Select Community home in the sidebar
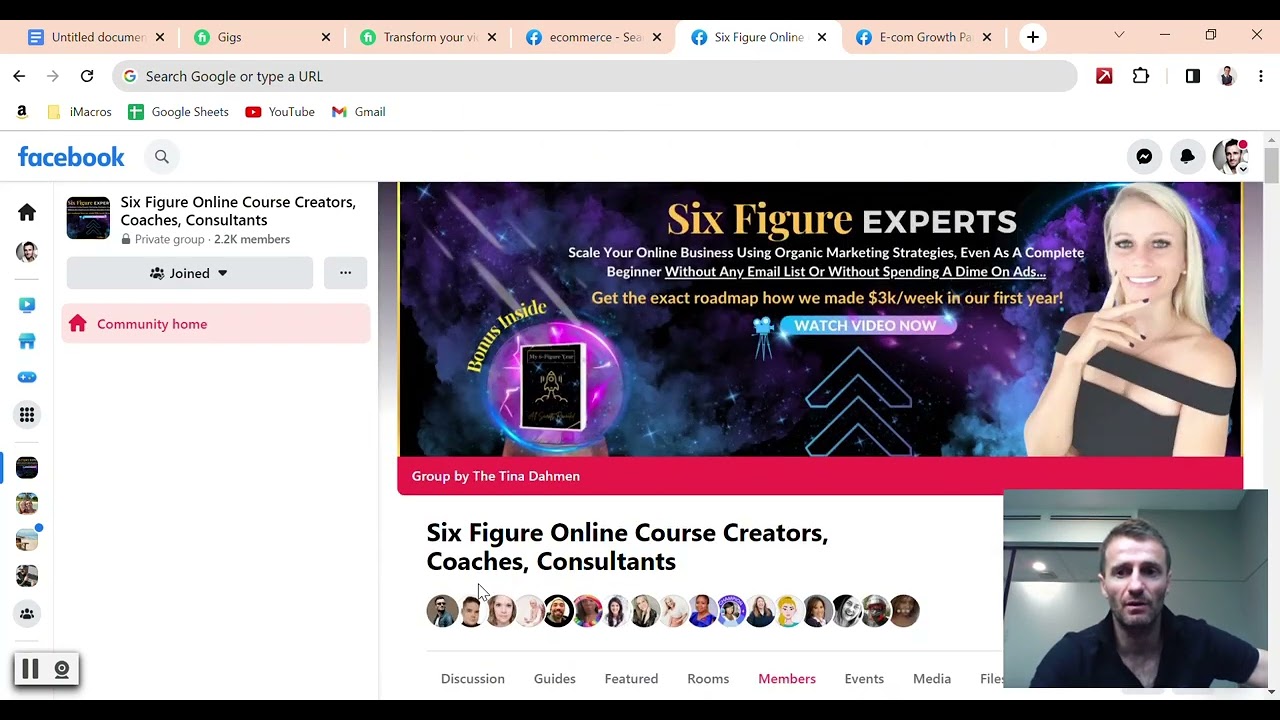Screen dimensions: 1280x720 coord(216,324)
